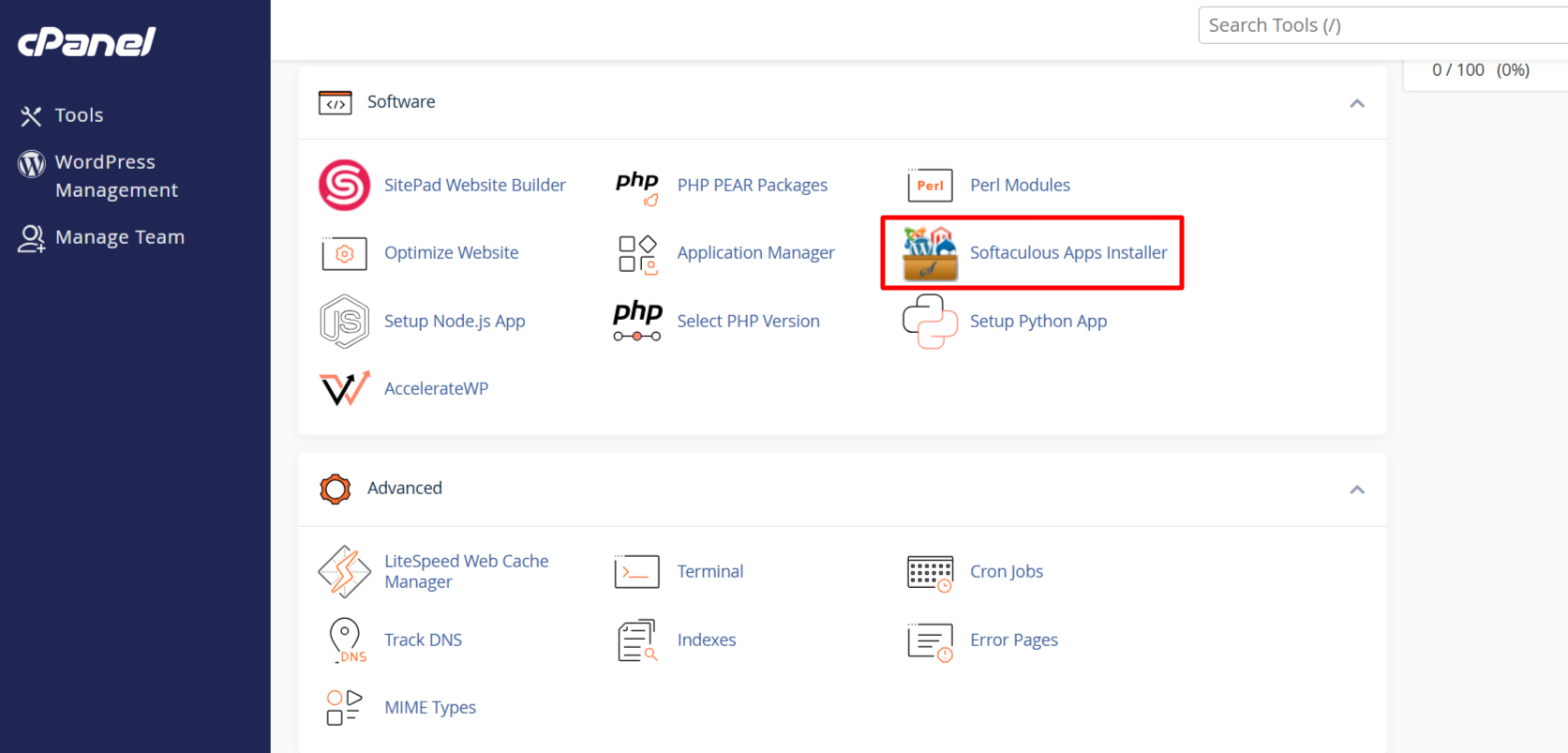1568x753 pixels.
Task: Open Select PHP Version link
Action: pos(749,321)
